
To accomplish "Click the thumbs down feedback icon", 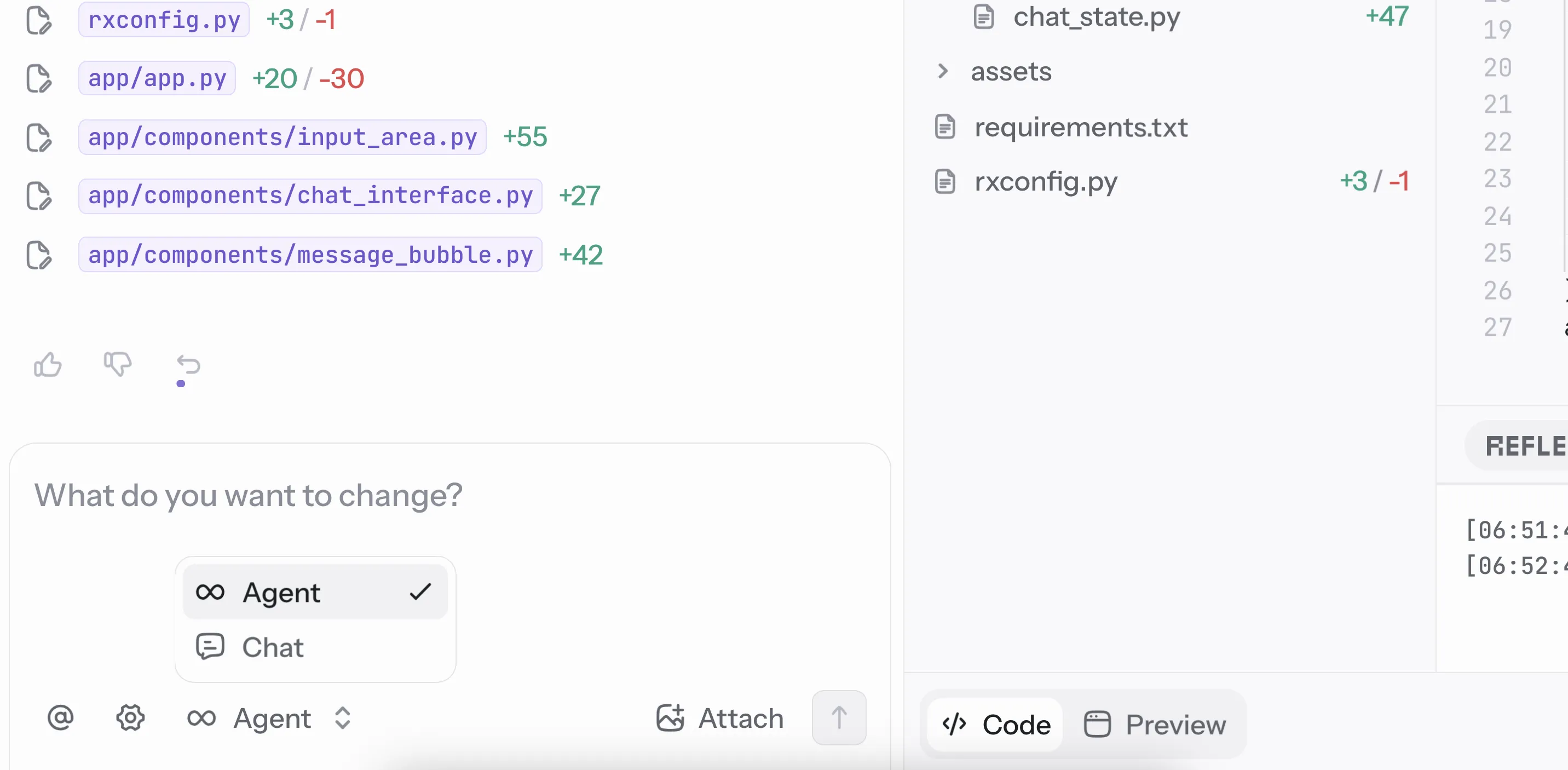I will point(118,365).
